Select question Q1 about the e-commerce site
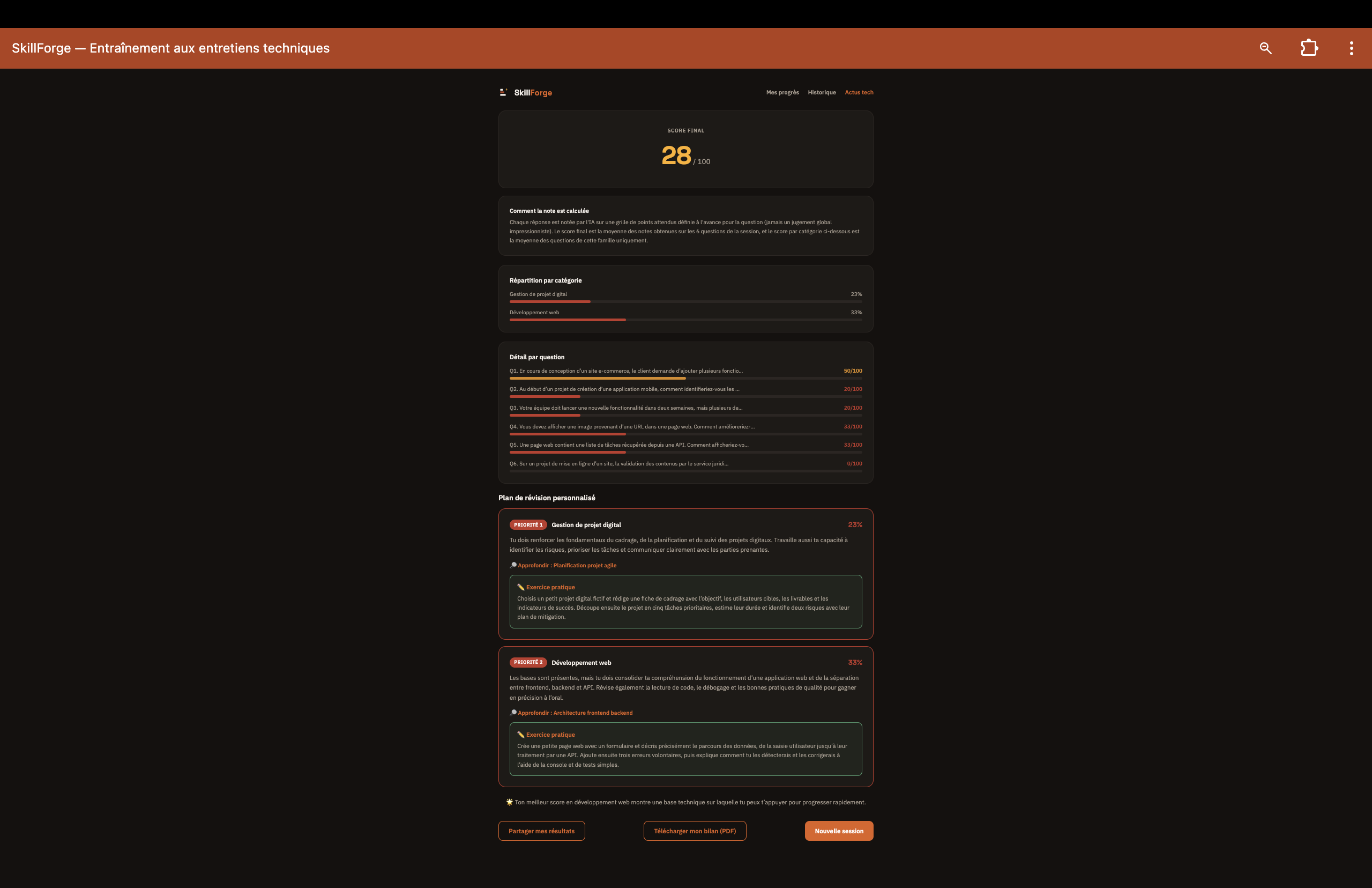 tap(626, 371)
